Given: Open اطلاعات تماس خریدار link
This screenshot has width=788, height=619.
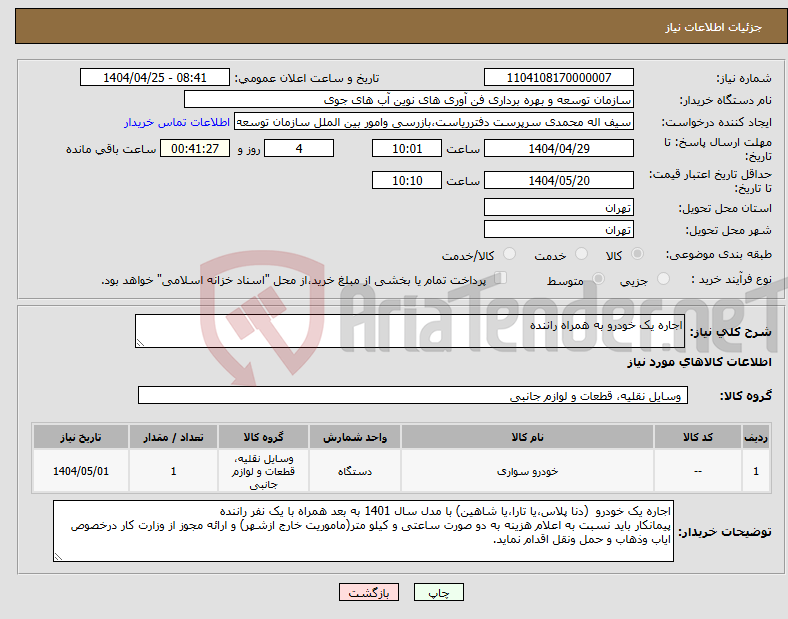Looking at the screenshot, I should tap(177, 122).
